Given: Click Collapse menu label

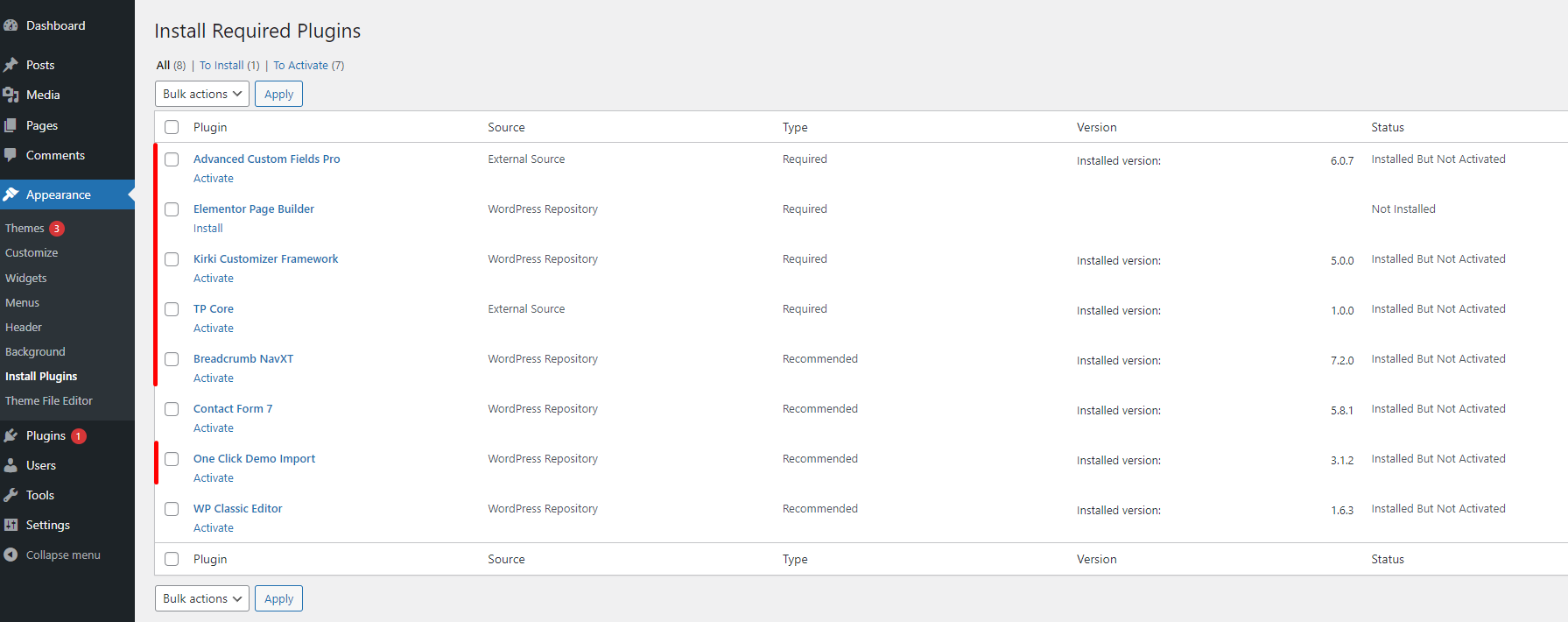Looking at the screenshot, I should pos(63,555).
